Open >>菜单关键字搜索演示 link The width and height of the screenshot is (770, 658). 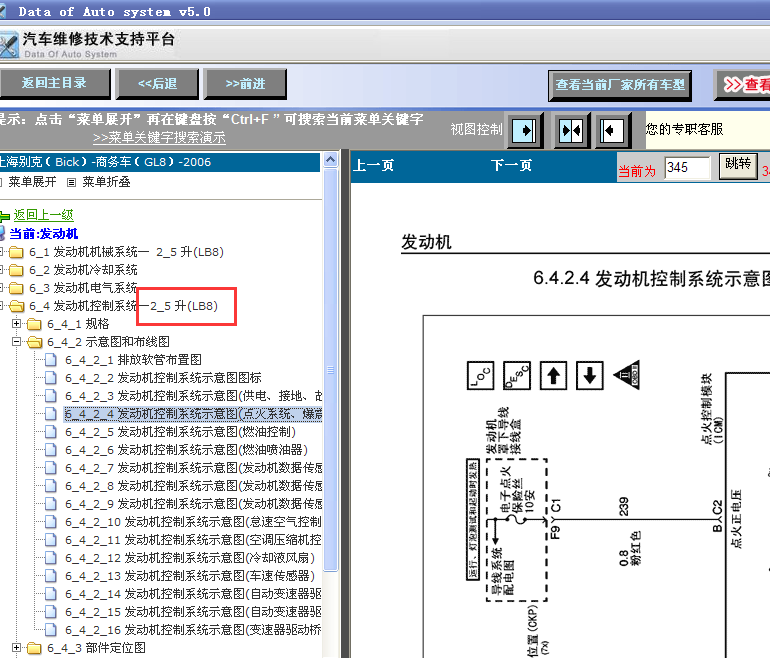coord(159,137)
